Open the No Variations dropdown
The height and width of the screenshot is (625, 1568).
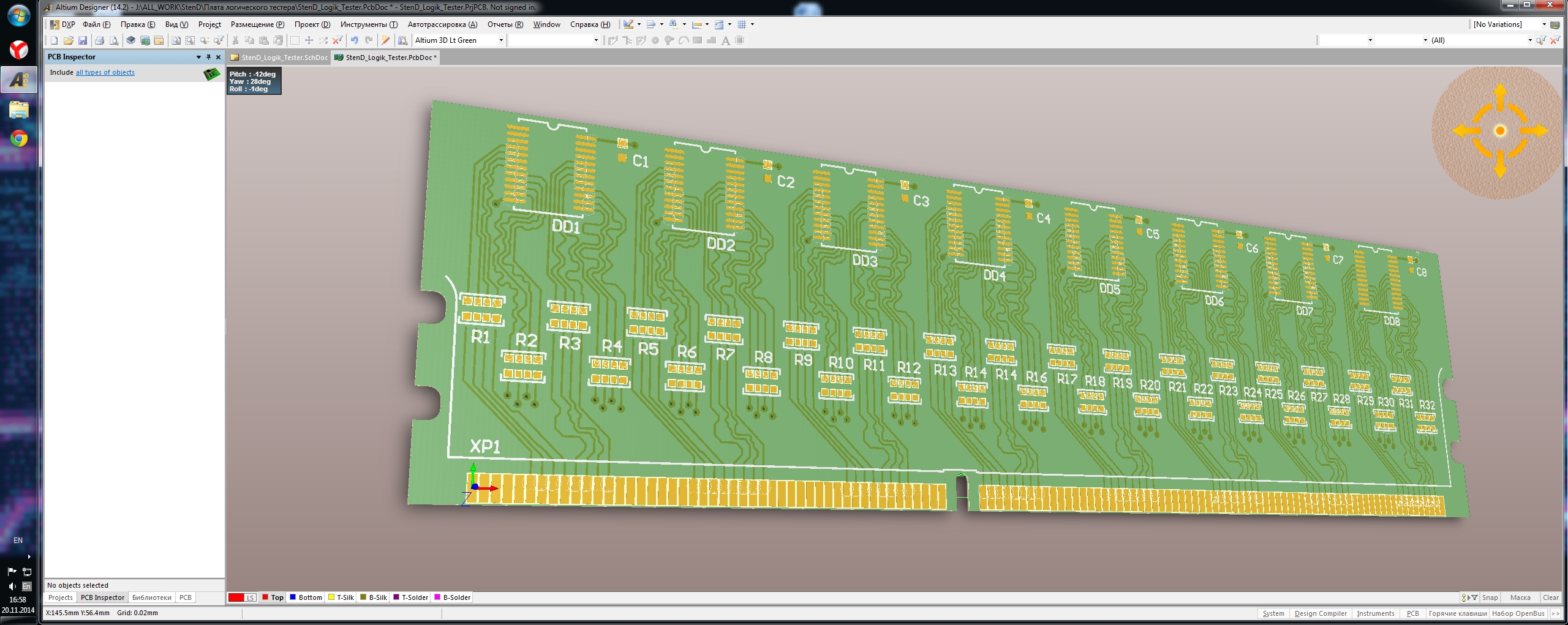click(x=1543, y=24)
